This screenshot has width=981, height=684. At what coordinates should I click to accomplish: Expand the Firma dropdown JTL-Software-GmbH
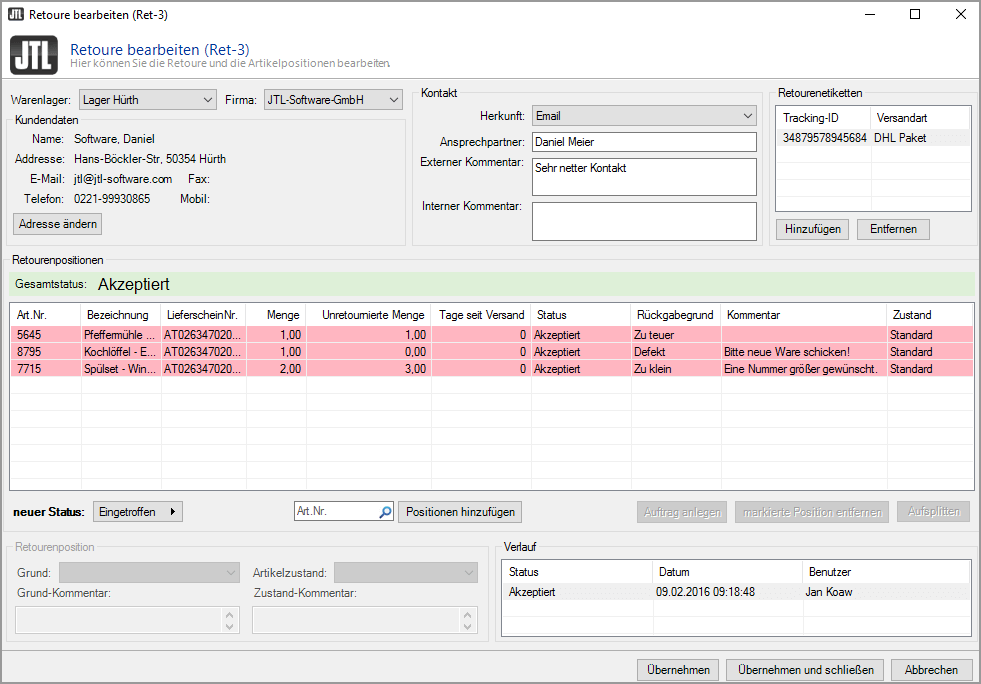(x=332, y=100)
